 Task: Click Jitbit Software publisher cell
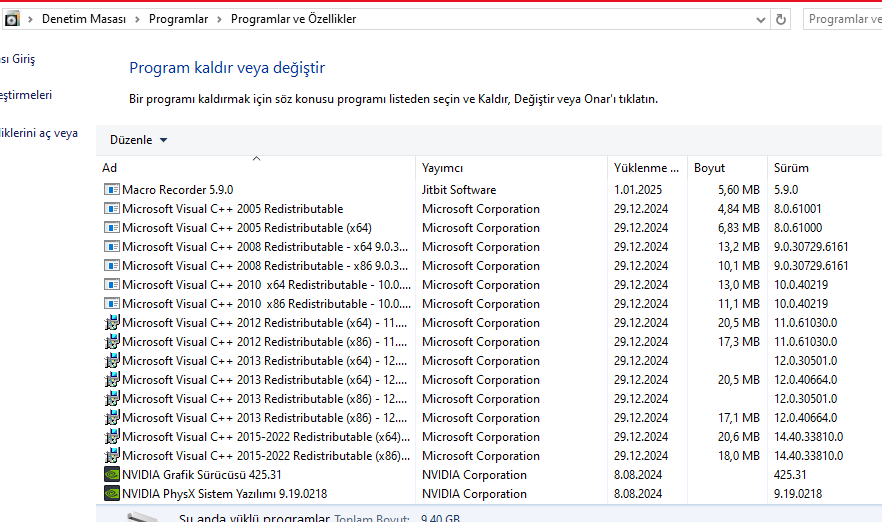(x=459, y=190)
